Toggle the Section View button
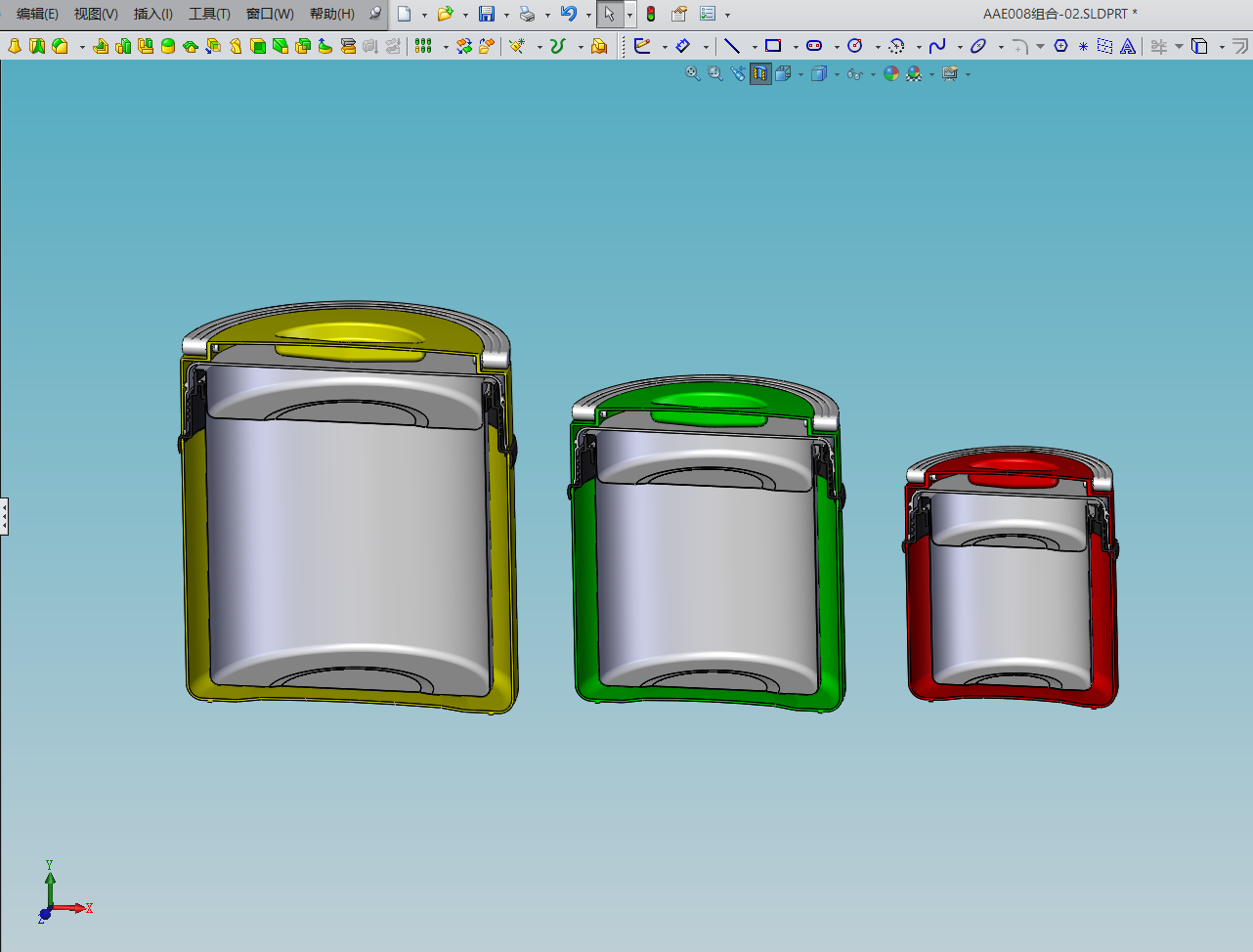 [760, 73]
